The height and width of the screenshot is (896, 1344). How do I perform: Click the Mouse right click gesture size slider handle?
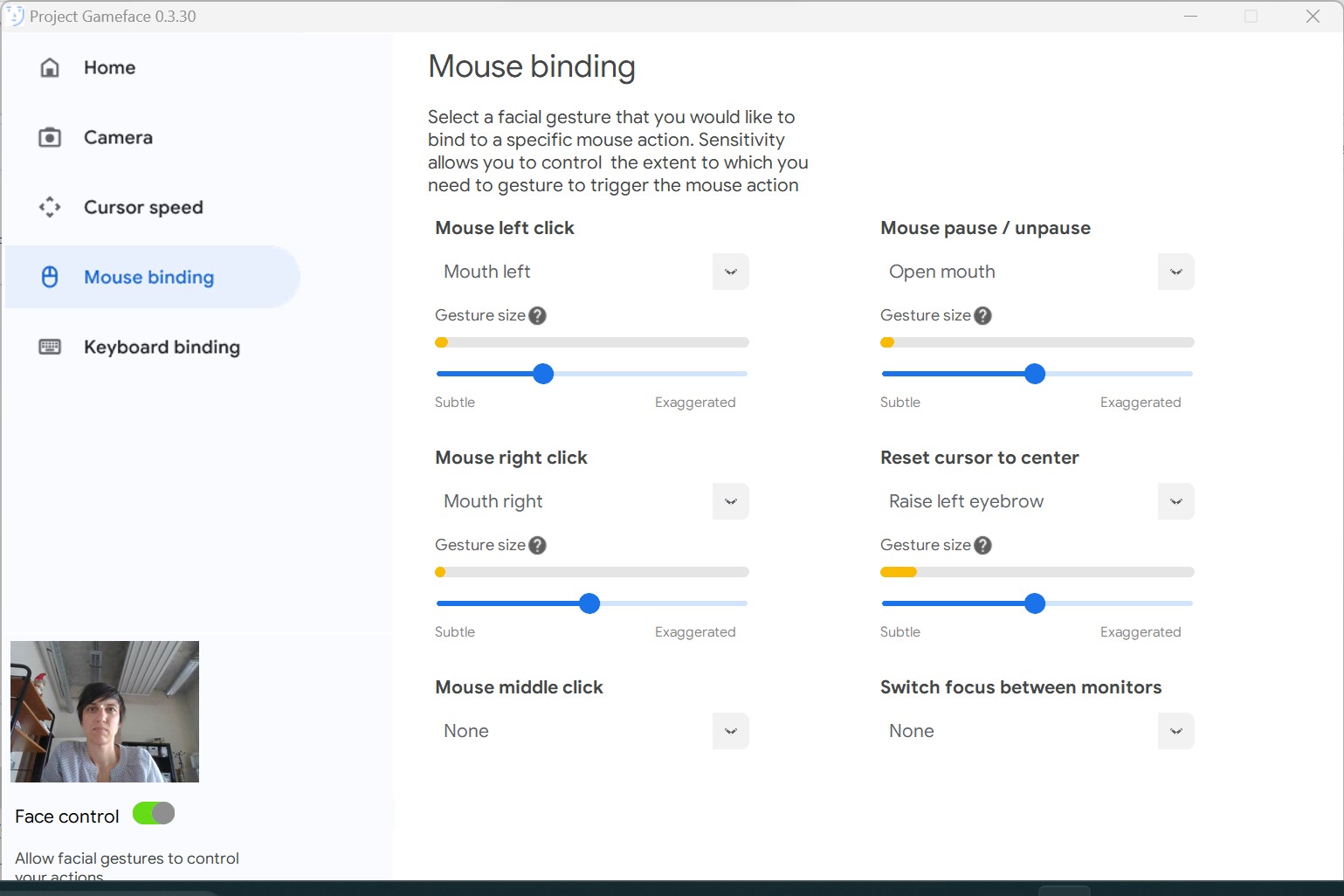pyautogui.click(x=589, y=603)
